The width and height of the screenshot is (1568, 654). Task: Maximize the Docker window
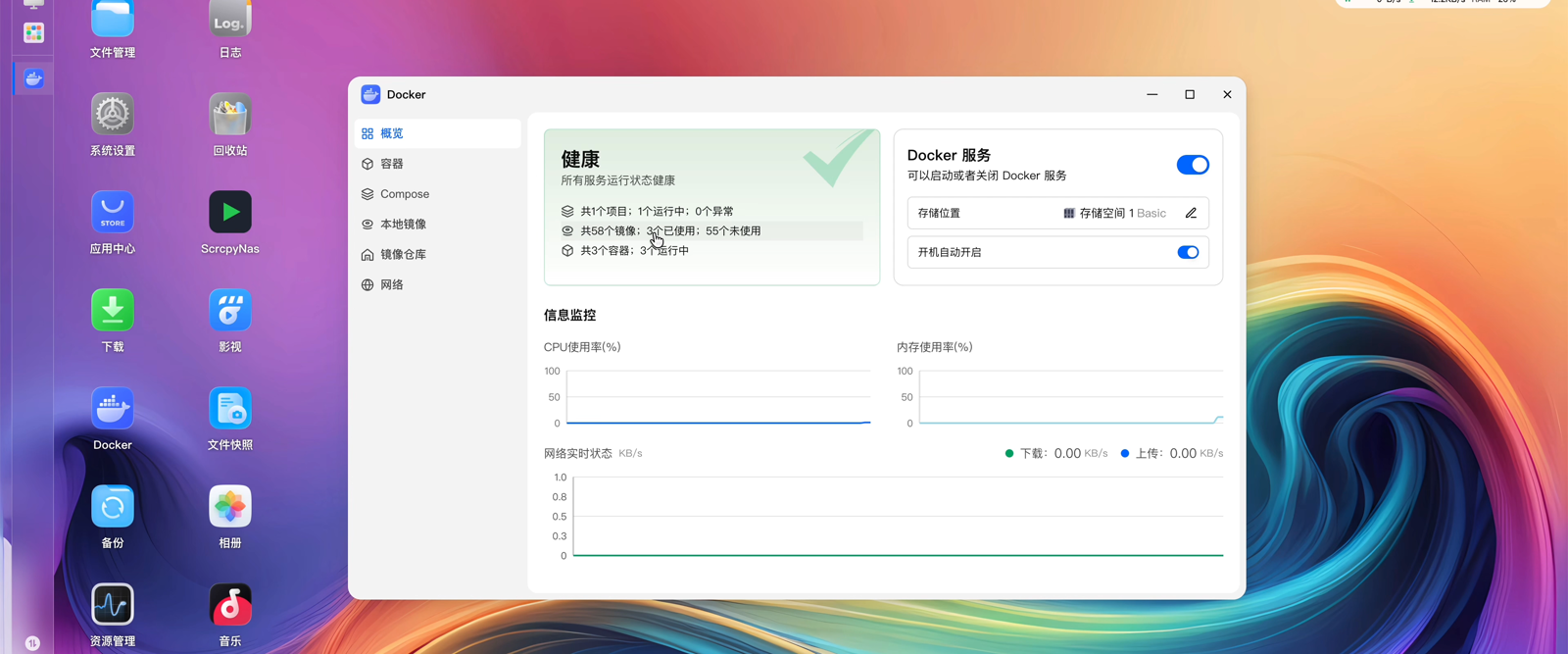(x=1190, y=94)
